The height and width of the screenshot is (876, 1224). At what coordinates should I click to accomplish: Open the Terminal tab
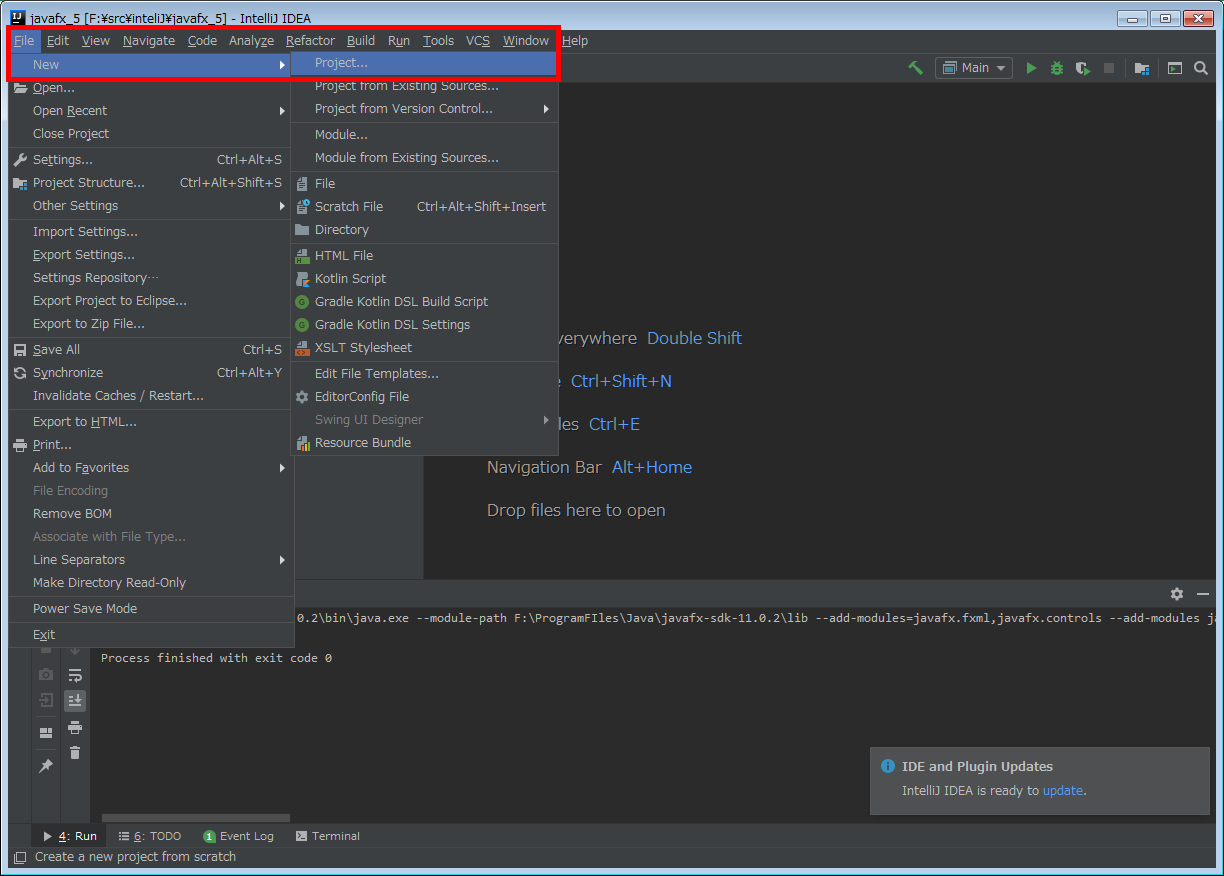(328, 836)
